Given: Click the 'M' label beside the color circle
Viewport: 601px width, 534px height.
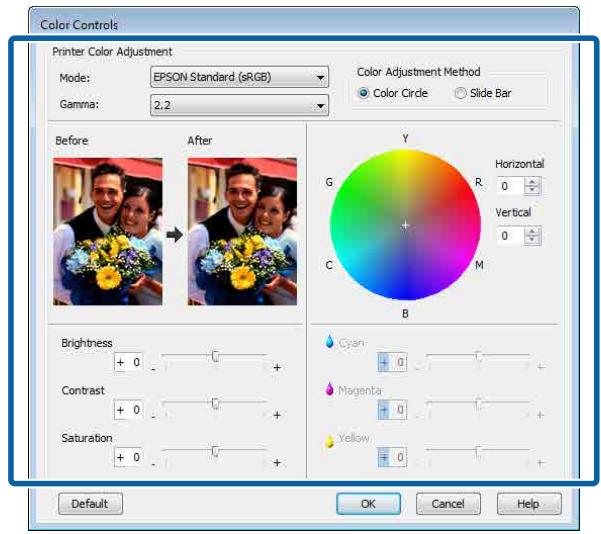Looking at the screenshot, I should (479, 265).
